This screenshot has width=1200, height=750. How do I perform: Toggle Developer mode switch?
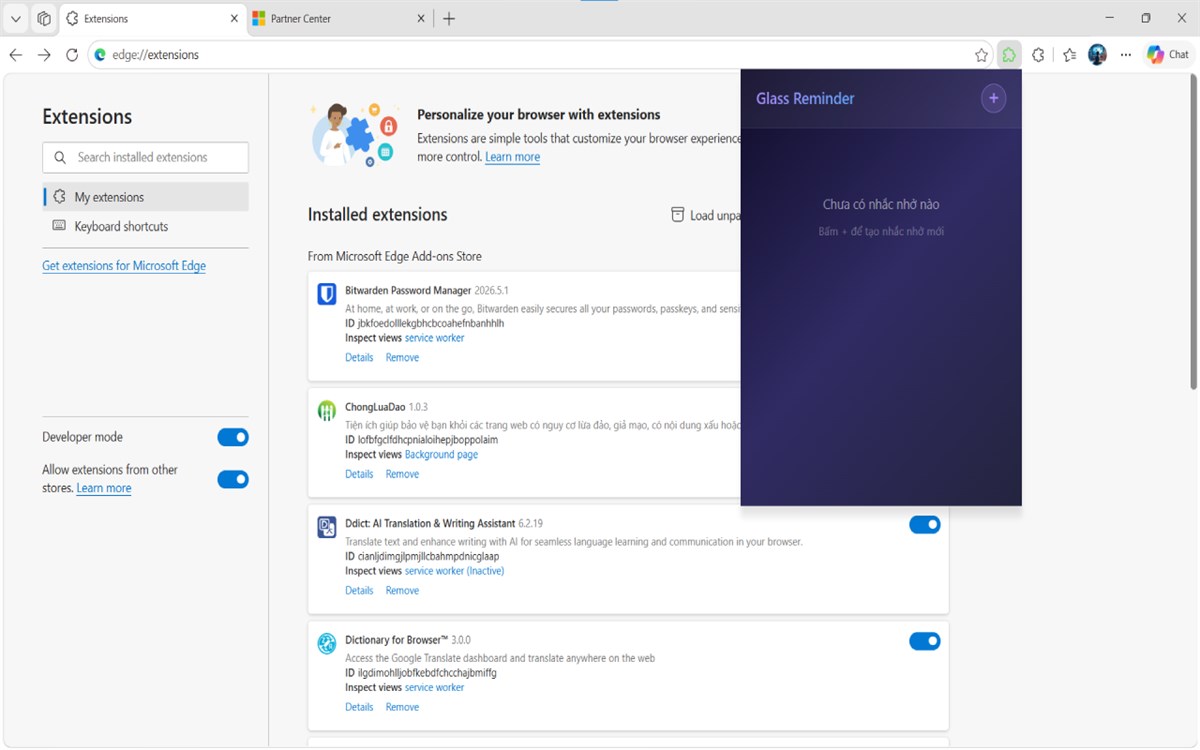point(233,437)
